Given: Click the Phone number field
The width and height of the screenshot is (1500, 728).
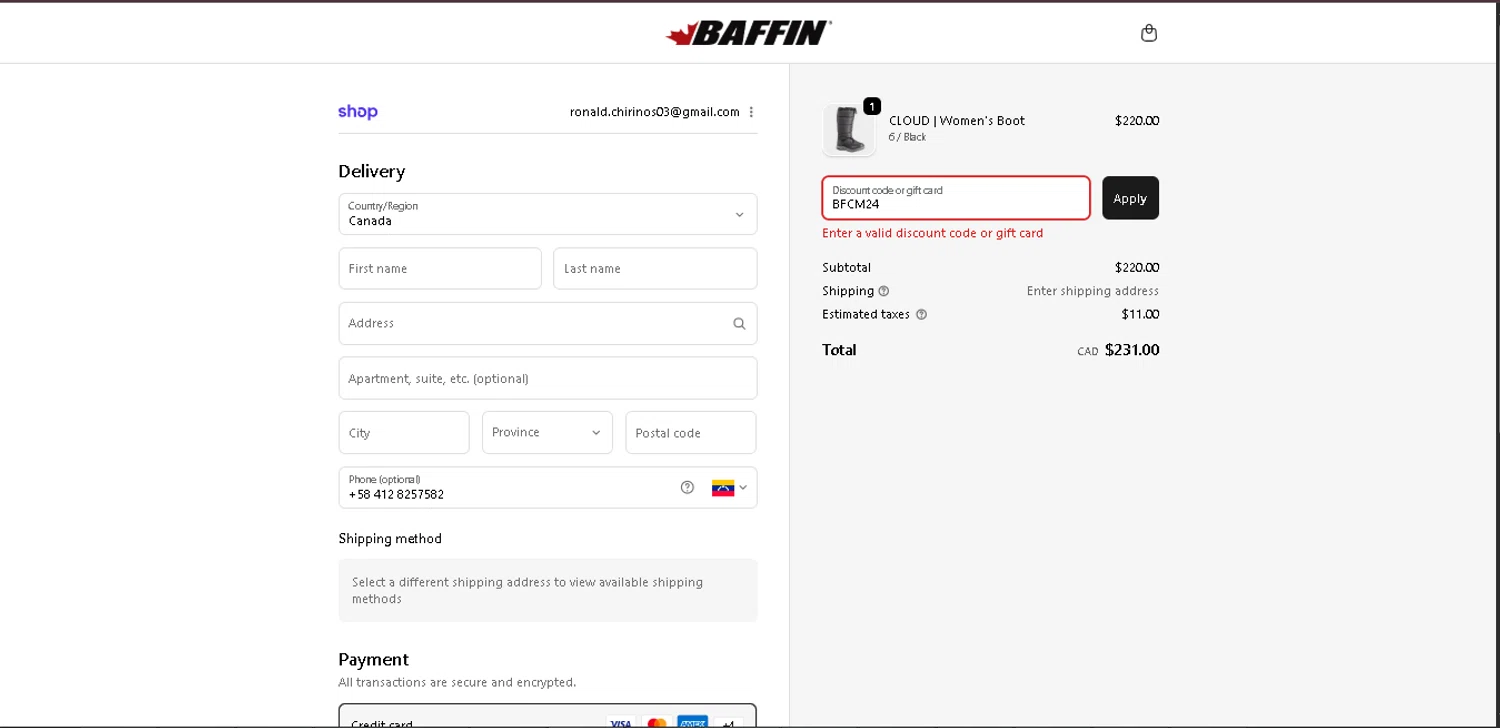Looking at the screenshot, I should tap(548, 488).
